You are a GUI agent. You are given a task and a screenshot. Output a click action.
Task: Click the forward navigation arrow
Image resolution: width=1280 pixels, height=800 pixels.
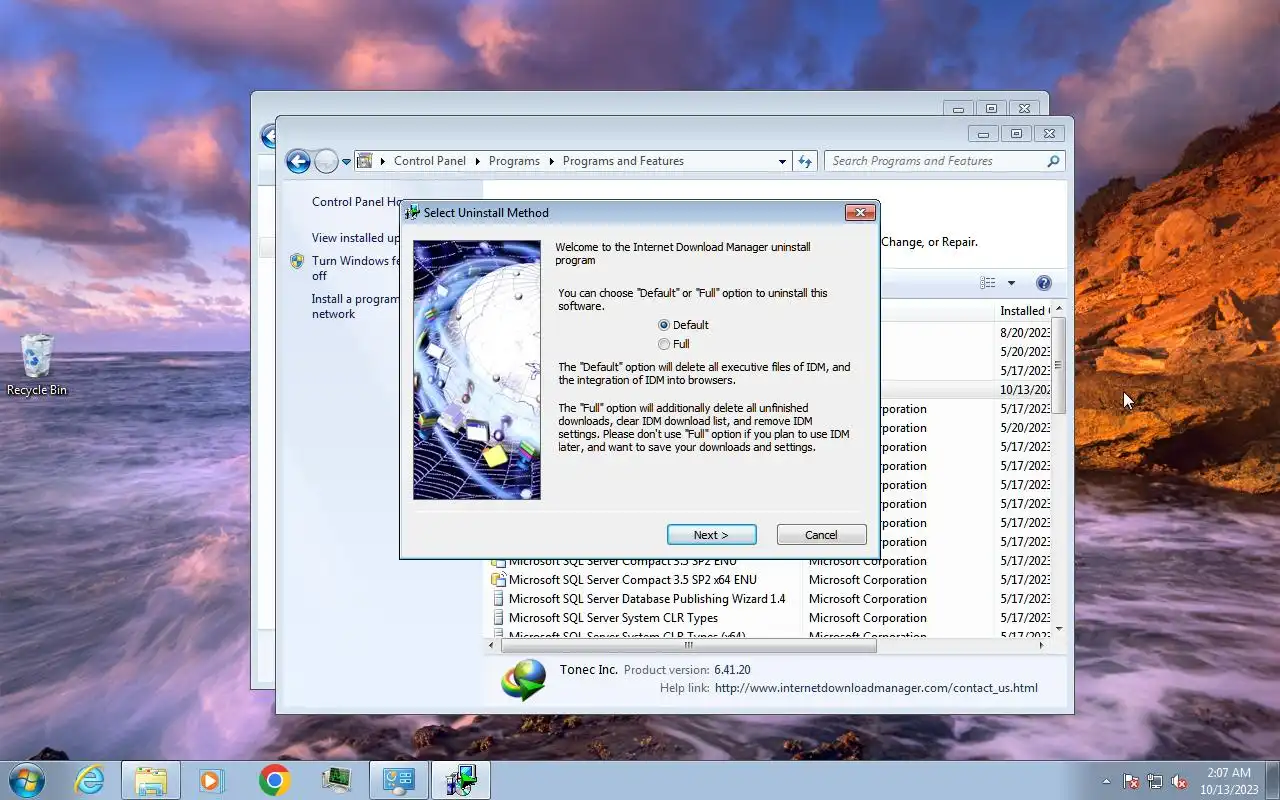tap(326, 161)
